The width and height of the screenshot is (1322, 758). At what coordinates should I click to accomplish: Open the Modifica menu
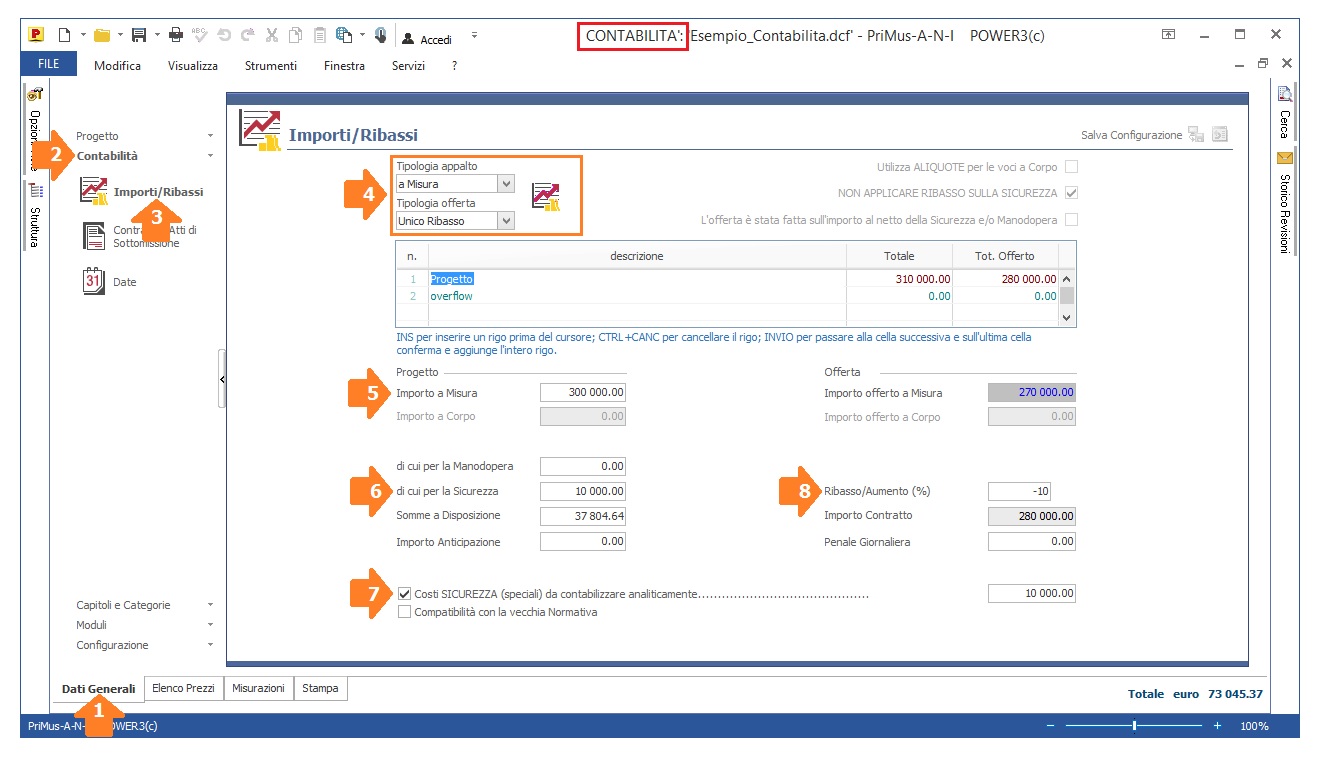click(117, 66)
